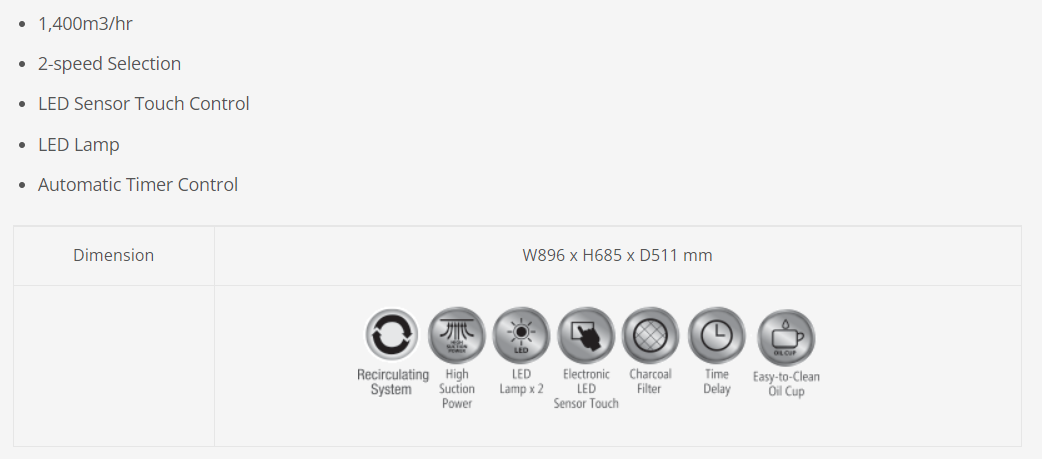Screen dimensions: 1042x459
Task: Click the LED Sensor Touch Control text
Action: point(144,104)
